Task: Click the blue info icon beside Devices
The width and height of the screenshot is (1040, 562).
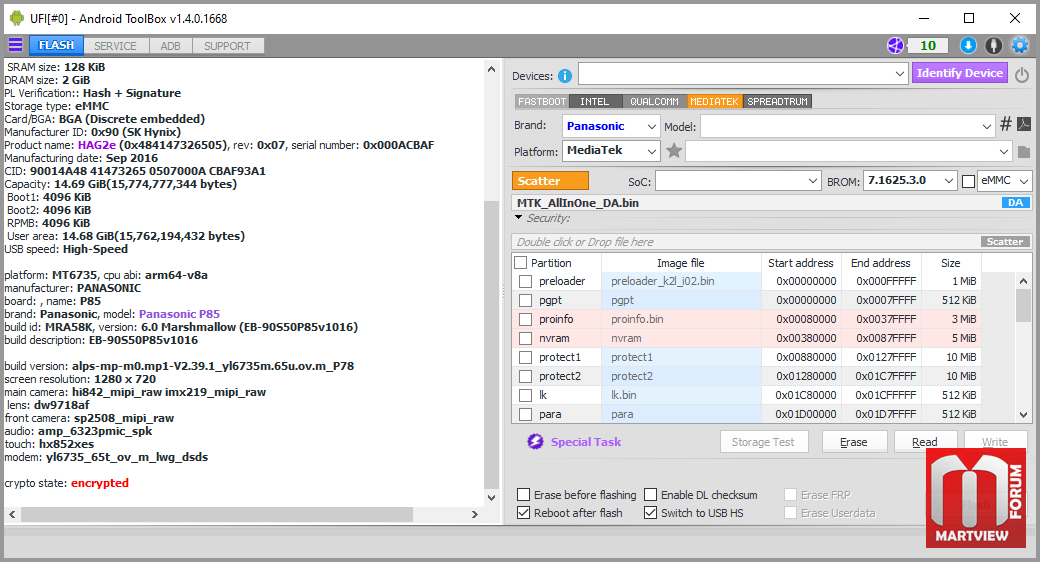Action: click(x=564, y=76)
